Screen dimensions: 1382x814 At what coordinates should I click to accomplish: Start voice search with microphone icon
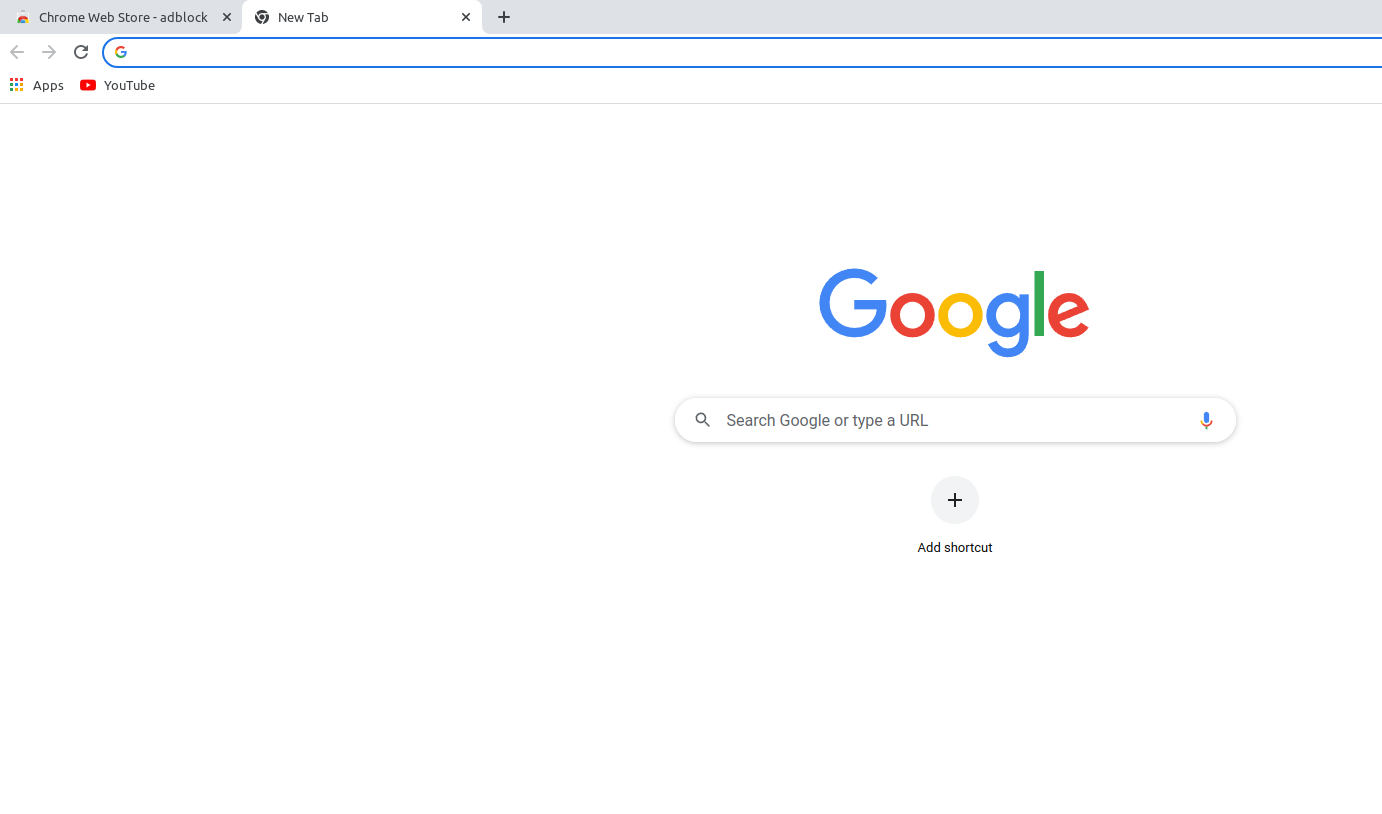pyautogui.click(x=1206, y=420)
